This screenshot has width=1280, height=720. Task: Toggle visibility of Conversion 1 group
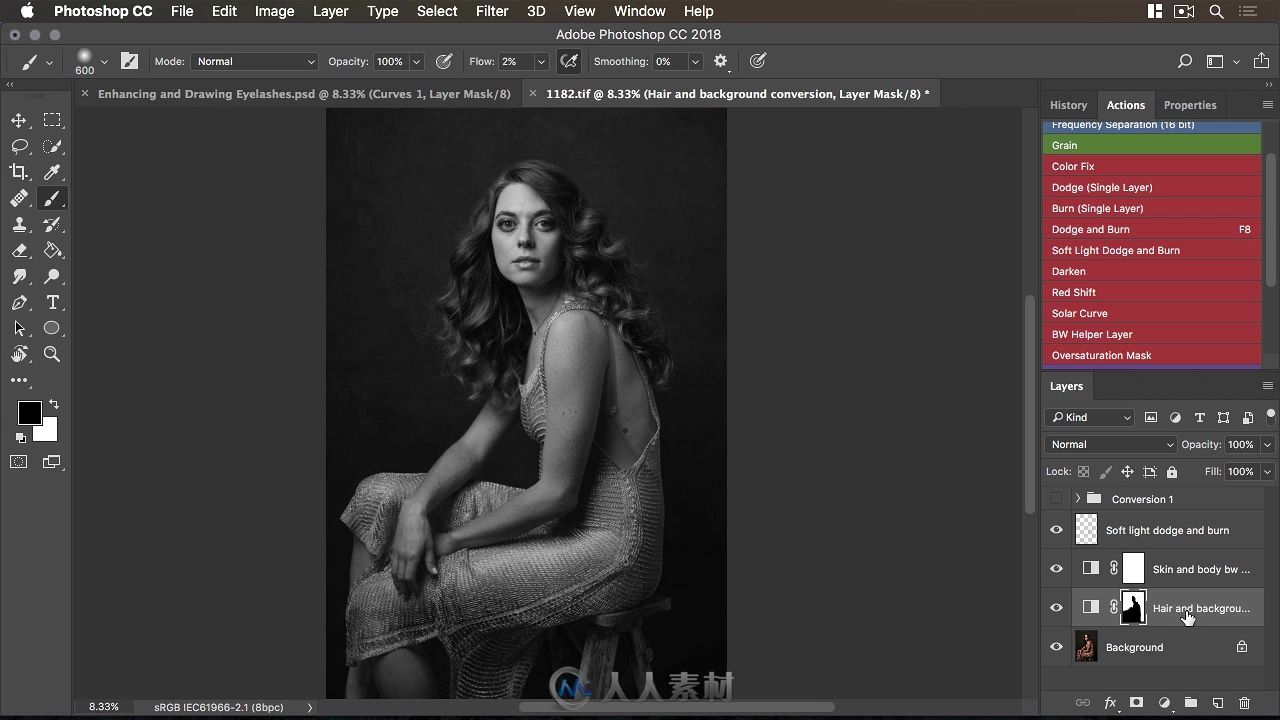pos(1056,498)
